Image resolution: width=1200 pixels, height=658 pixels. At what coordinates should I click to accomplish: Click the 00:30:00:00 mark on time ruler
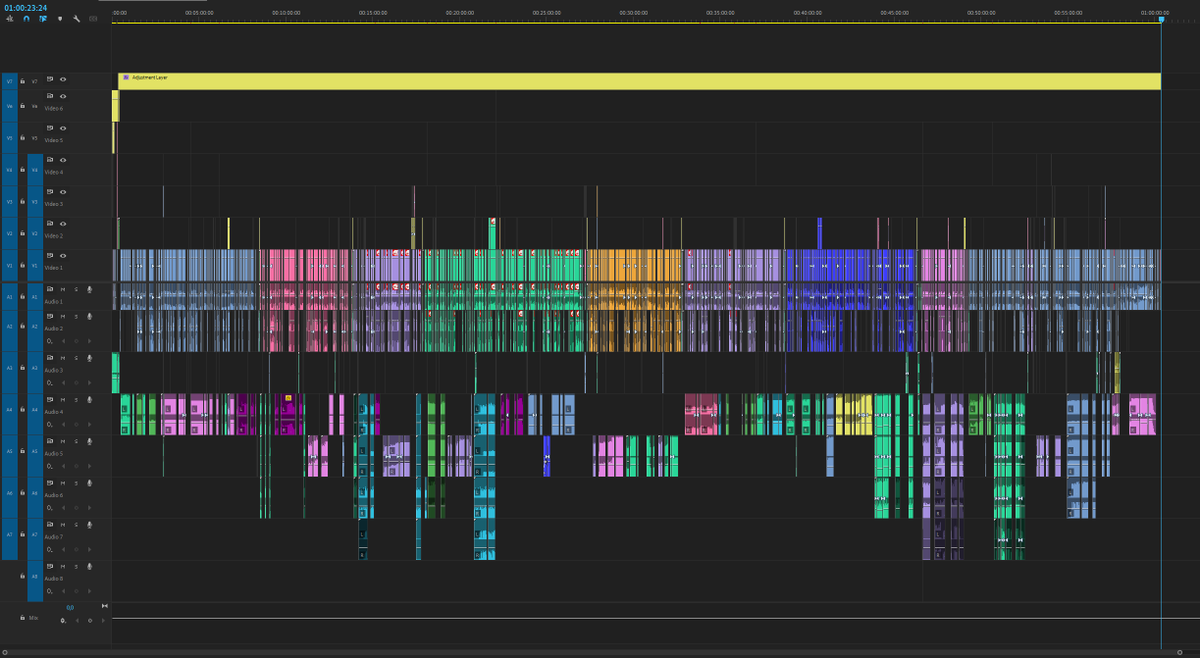click(633, 13)
